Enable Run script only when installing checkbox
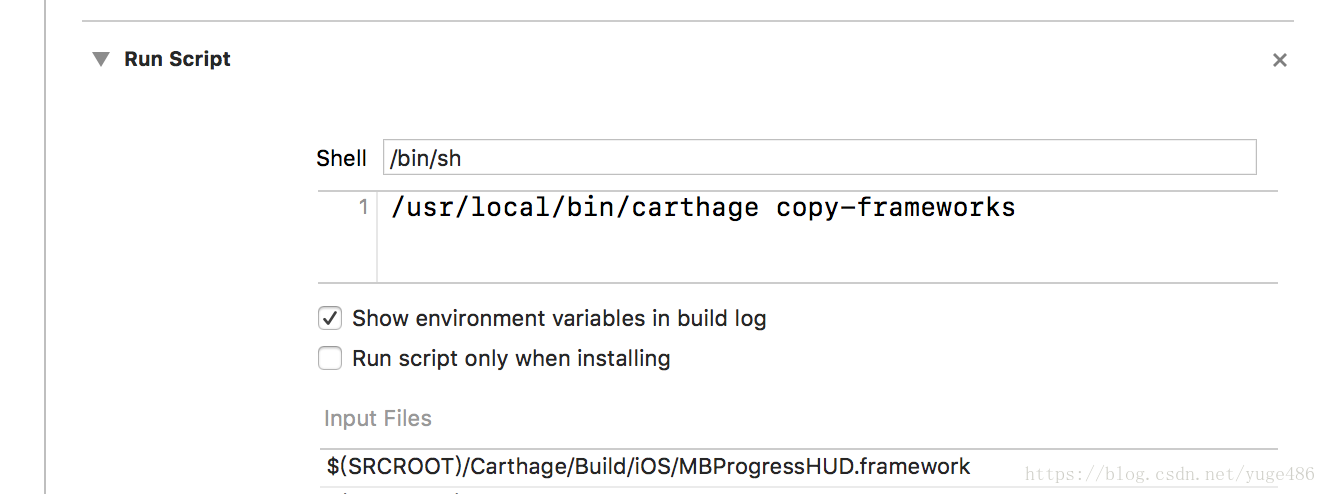Image resolution: width=1326 pixels, height=494 pixels. (x=330, y=358)
